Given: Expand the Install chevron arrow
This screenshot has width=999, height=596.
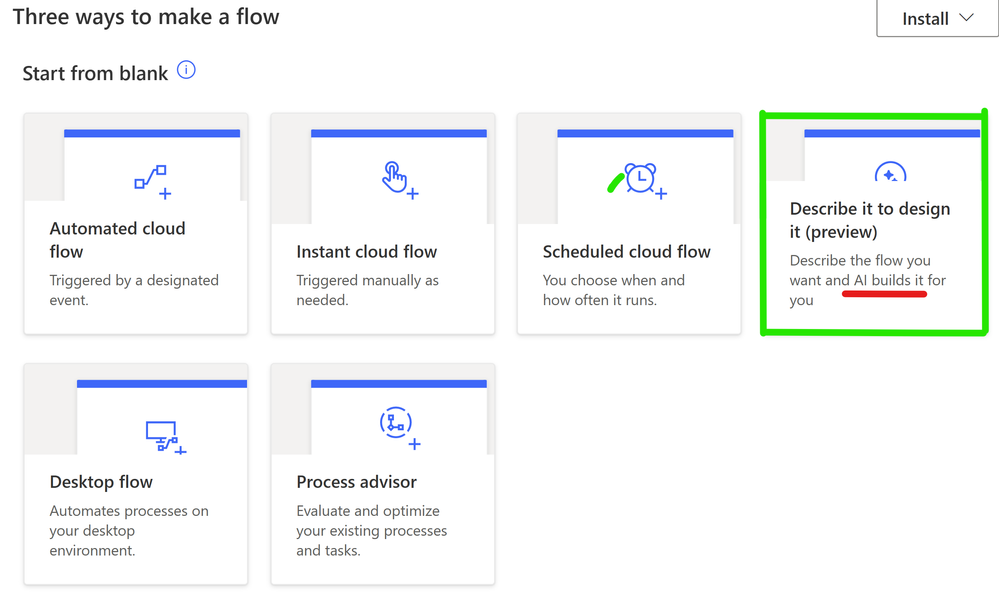Looking at the screenshot, I should coord(967,18).
